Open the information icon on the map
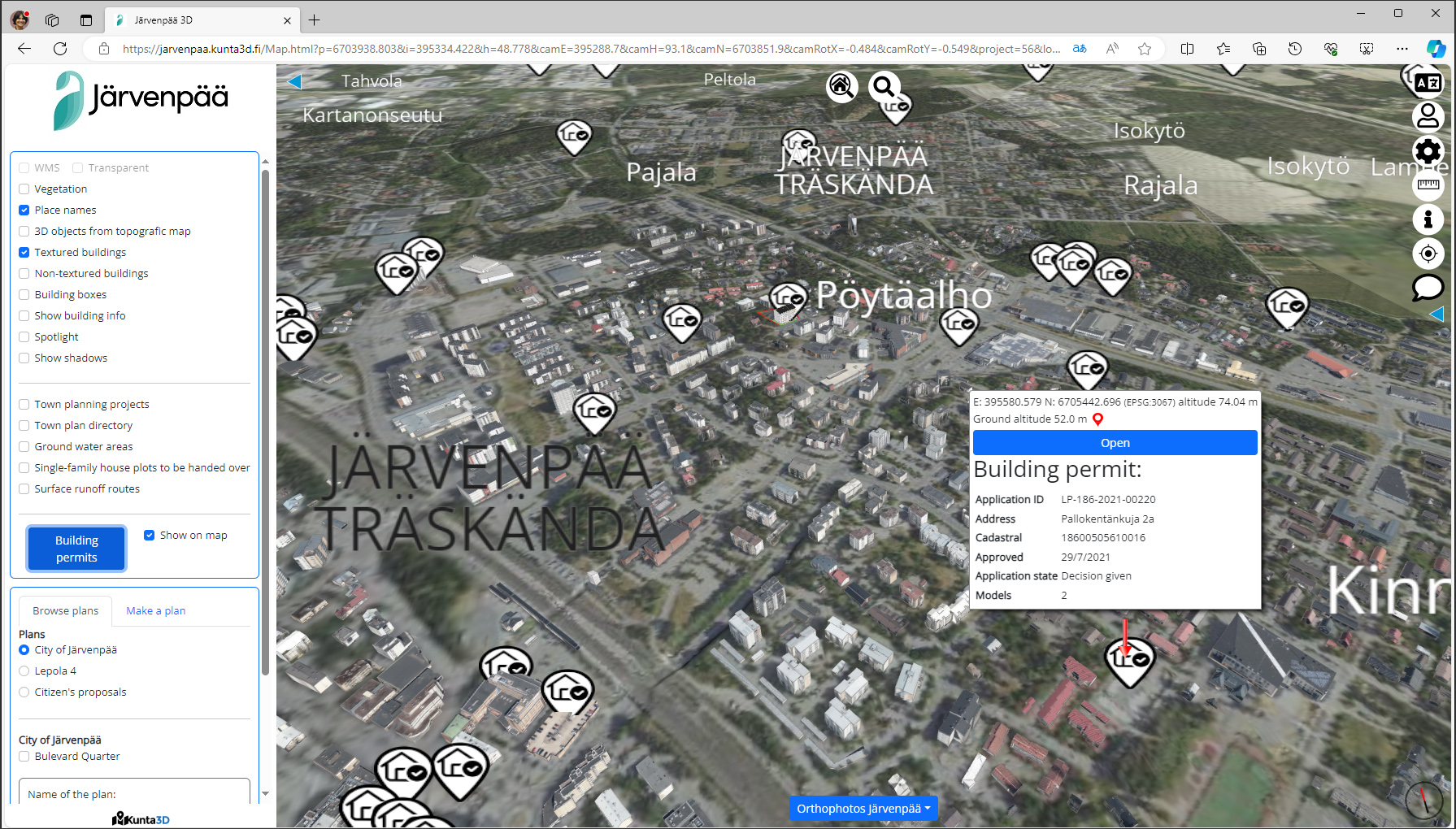The height and width of the screenshot is (829, 1456). click(1428, 219)
